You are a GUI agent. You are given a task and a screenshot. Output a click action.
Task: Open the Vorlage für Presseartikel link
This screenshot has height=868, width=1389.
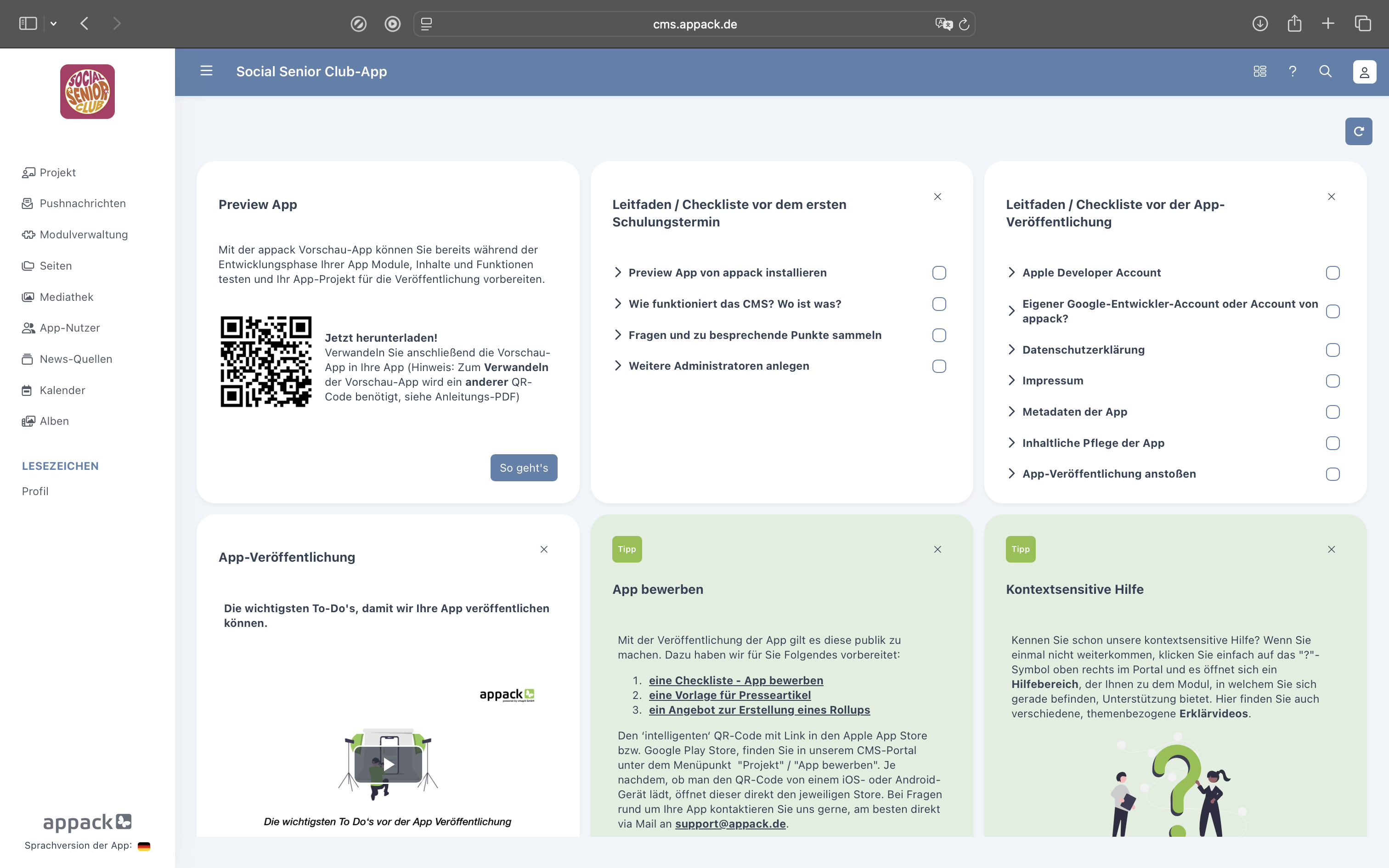729,695
